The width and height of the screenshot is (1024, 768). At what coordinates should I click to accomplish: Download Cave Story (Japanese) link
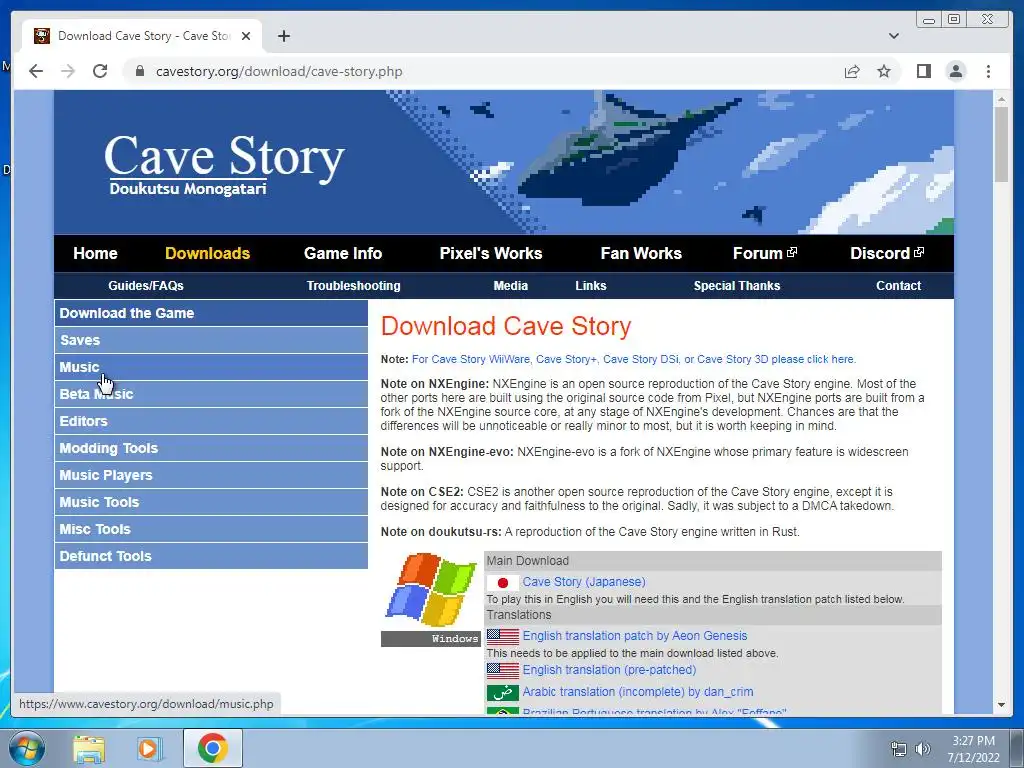[584, 582]
